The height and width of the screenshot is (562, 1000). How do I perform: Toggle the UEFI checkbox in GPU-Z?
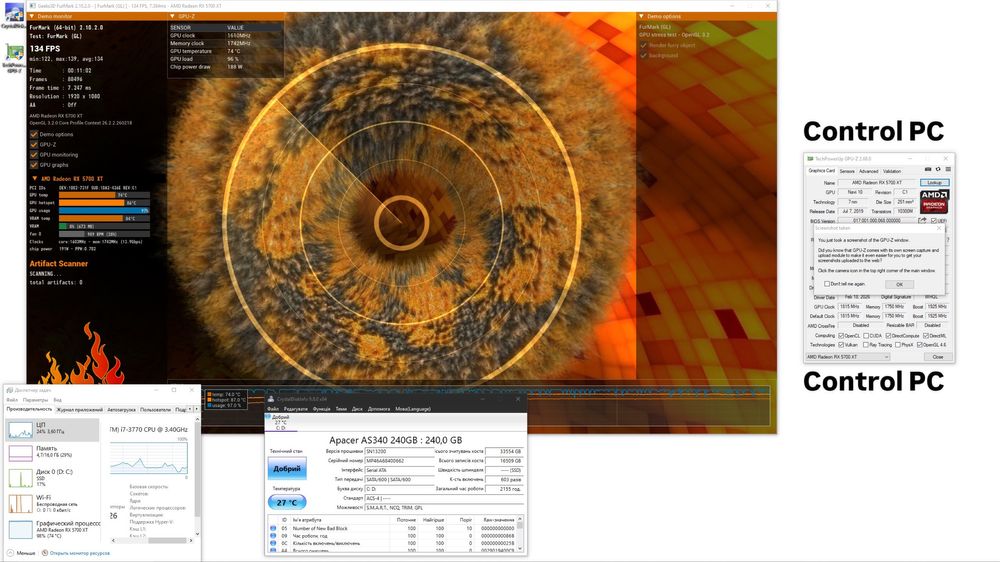934,221
